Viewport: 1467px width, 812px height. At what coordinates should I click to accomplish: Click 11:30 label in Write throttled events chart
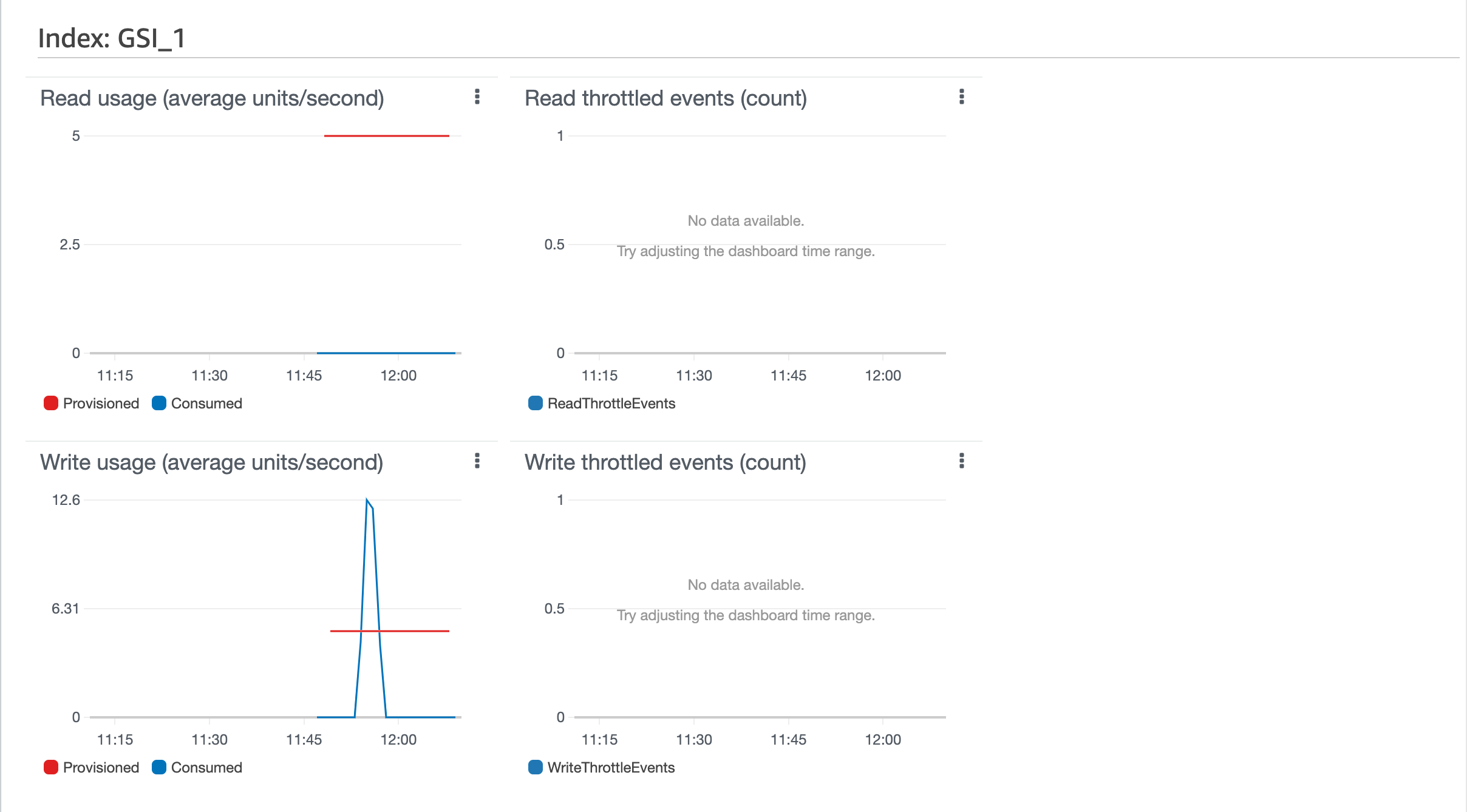click(x=694, y=740)
